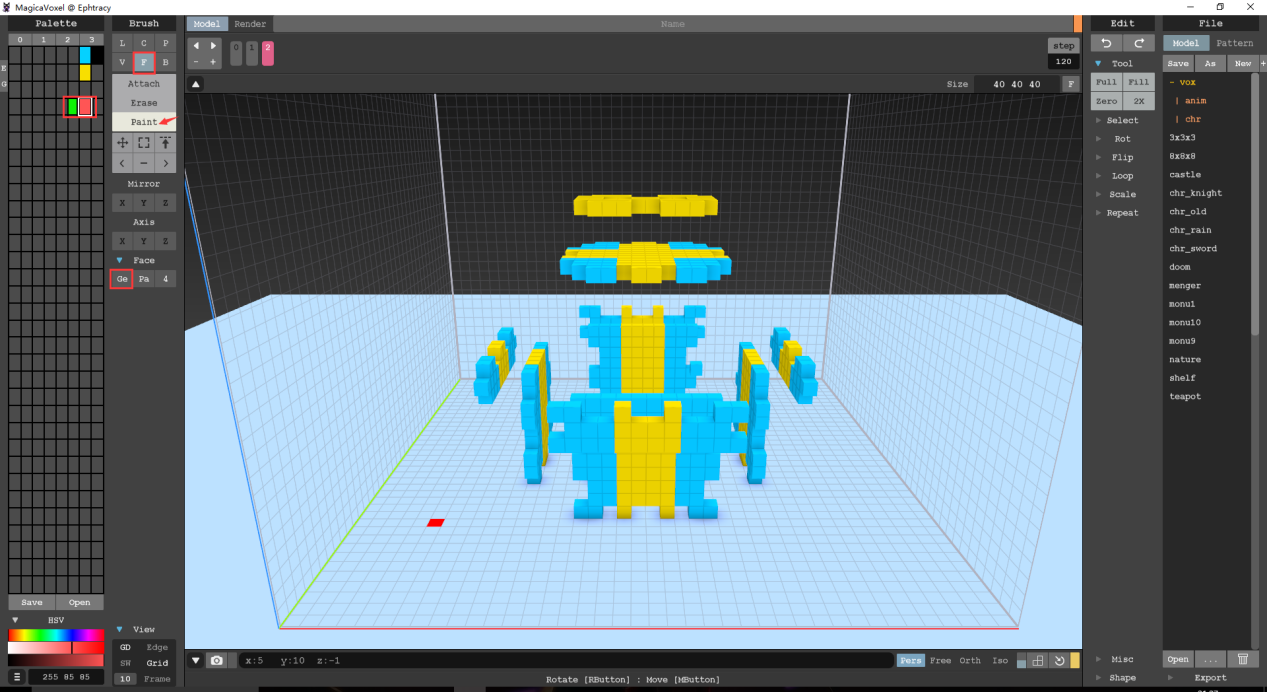This screenshot has width=1267, height=692.
Task: Open chr_knight in the file list
Action: [1195, 193]
